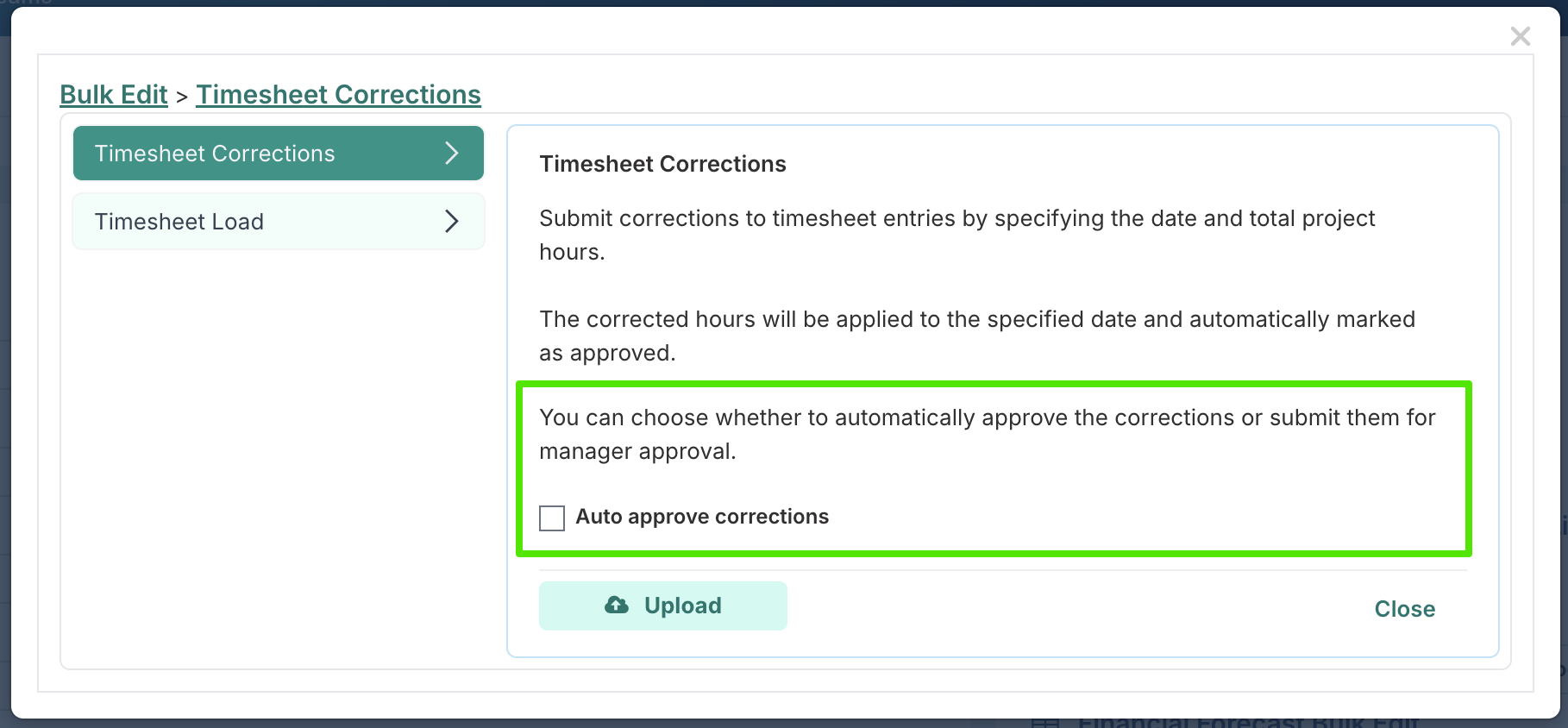
Task: Enable the Auto approve corrections checkbox
Action: point(552,518)
